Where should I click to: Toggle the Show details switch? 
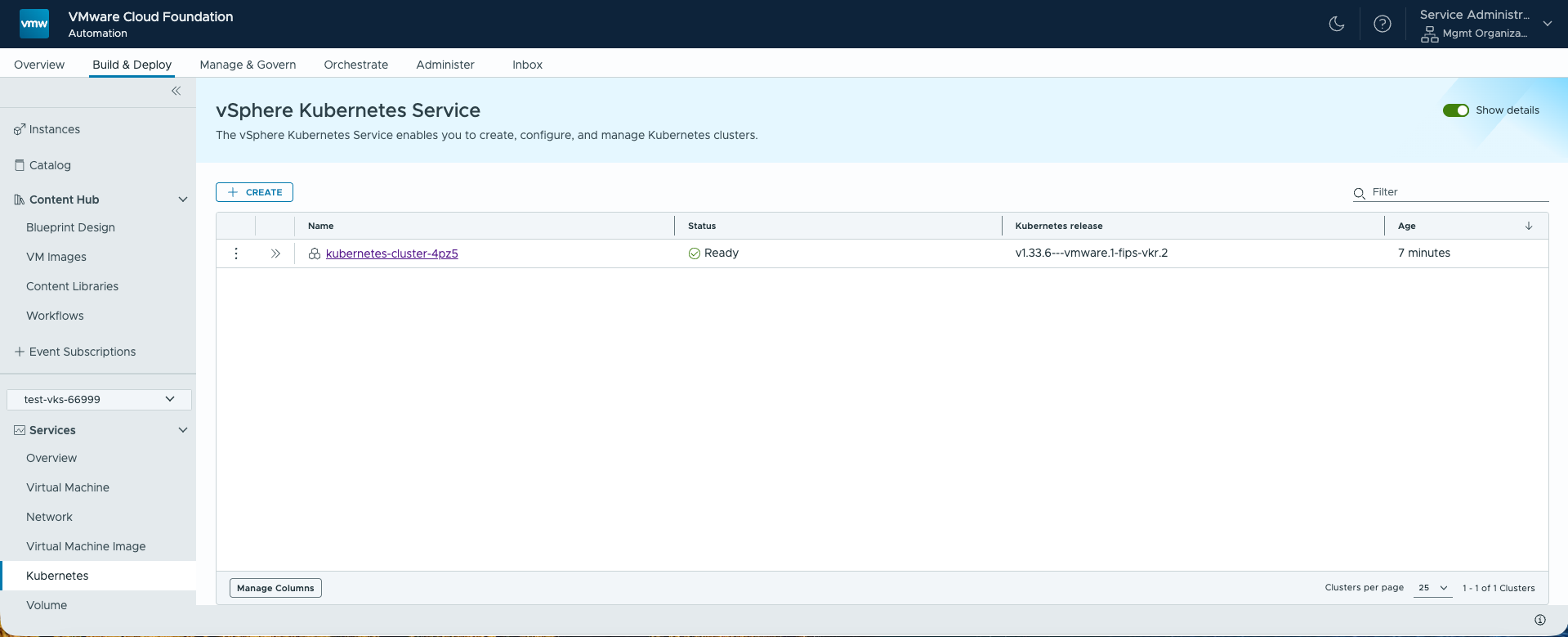pyautogui.click(x=1455, y=110)
